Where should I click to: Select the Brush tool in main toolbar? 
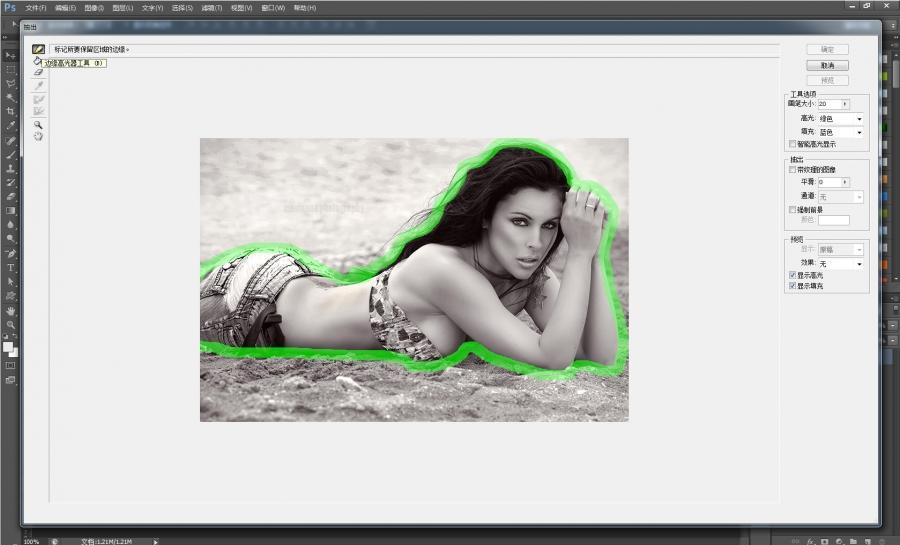coord(10,154)
